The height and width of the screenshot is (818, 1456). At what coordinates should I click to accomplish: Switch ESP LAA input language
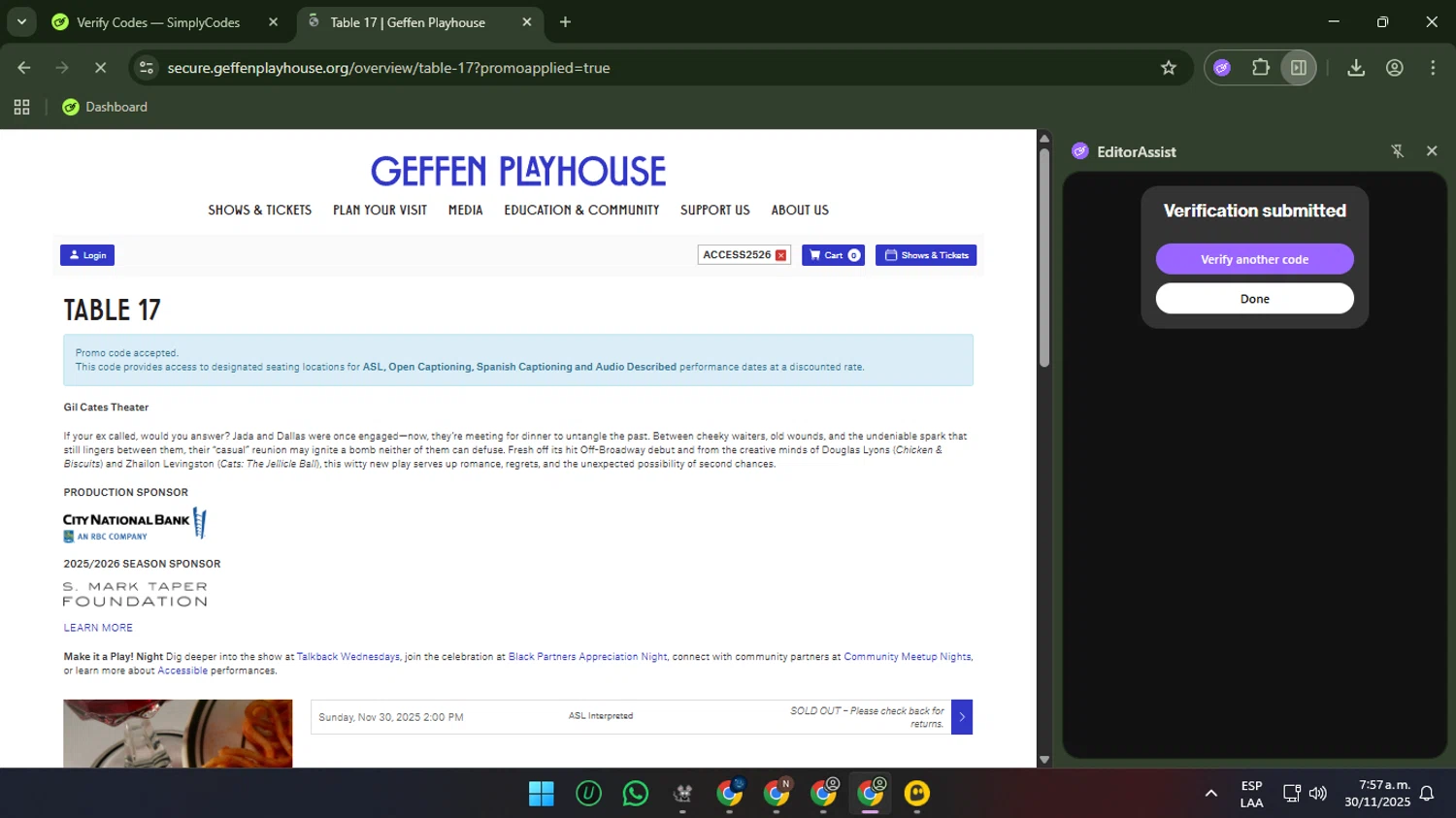(x=1251, y=794)
